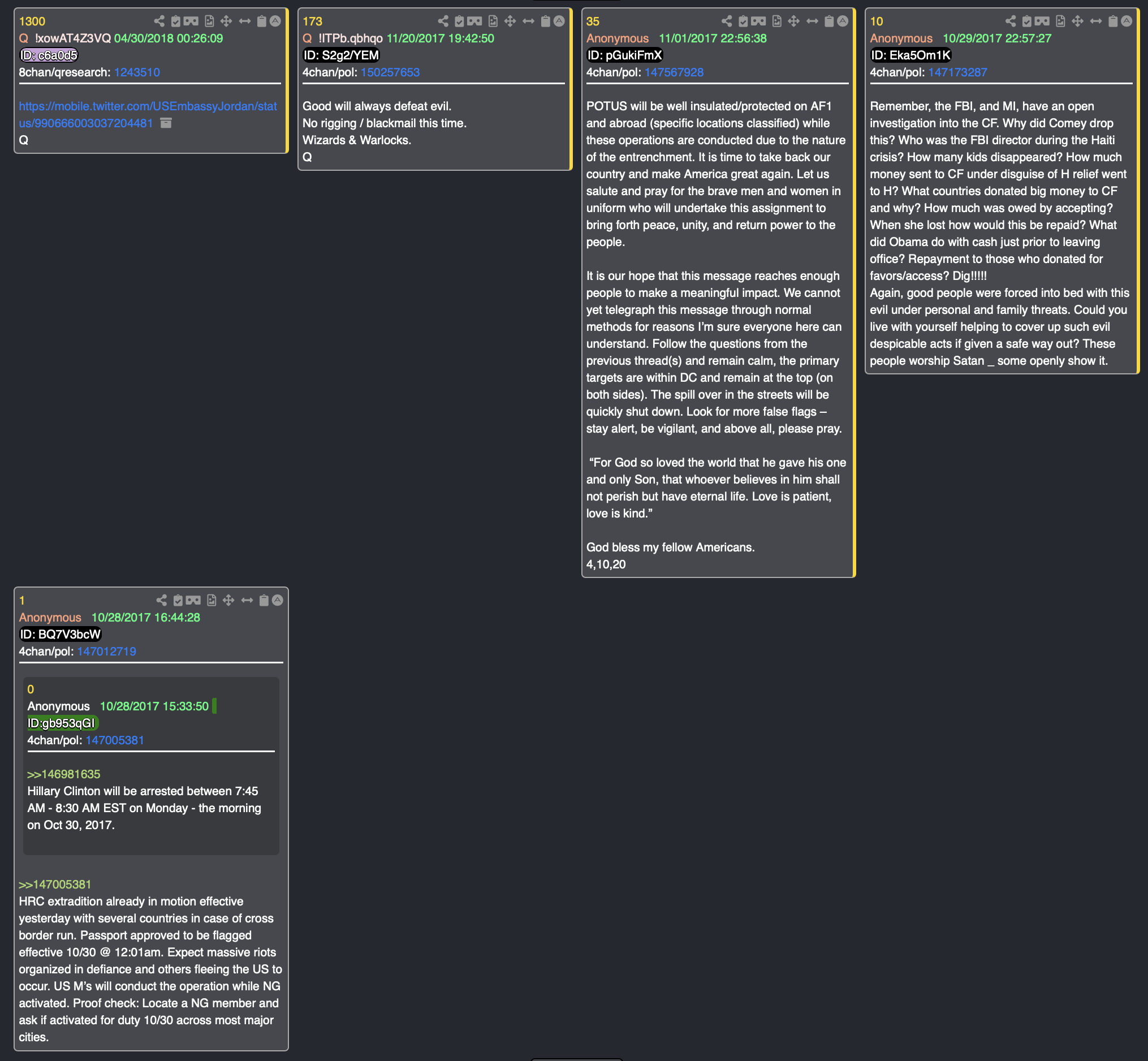
Task: Open the USEmbassyJordan Twitter status link
Action: (148, 115)
